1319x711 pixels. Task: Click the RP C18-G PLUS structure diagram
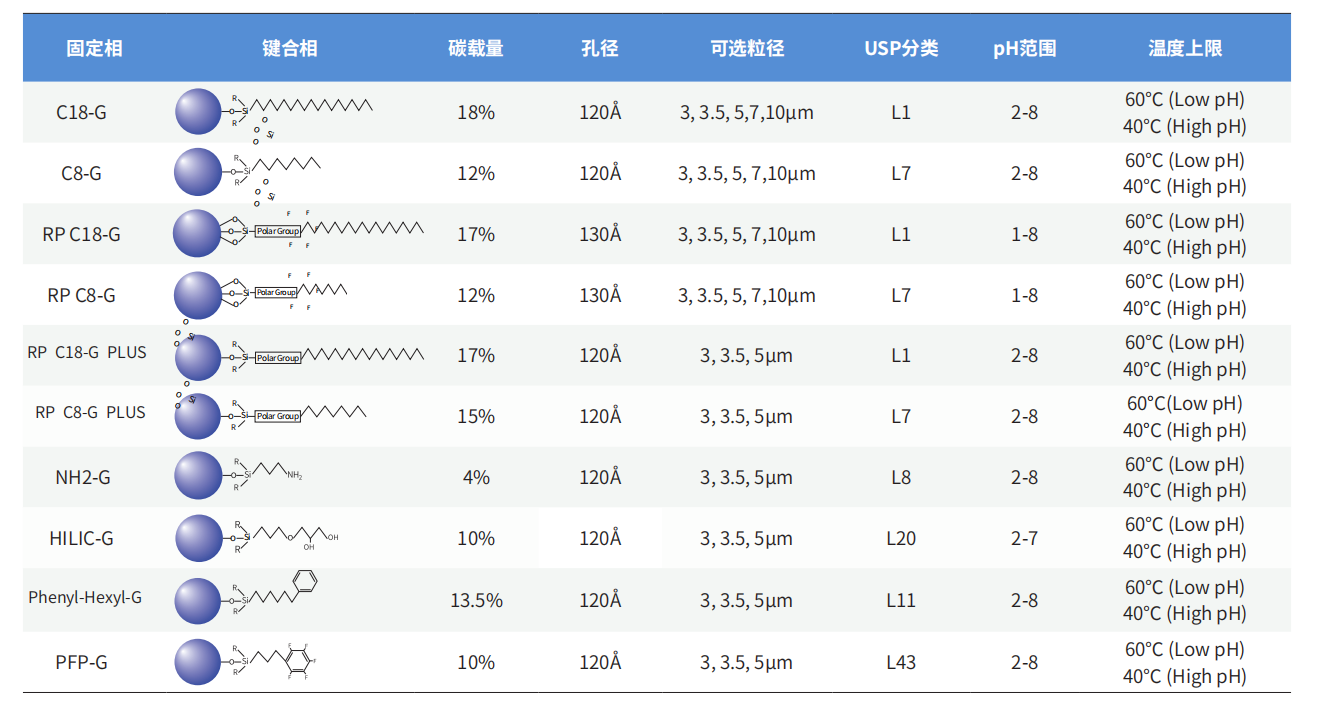[298, 356]
